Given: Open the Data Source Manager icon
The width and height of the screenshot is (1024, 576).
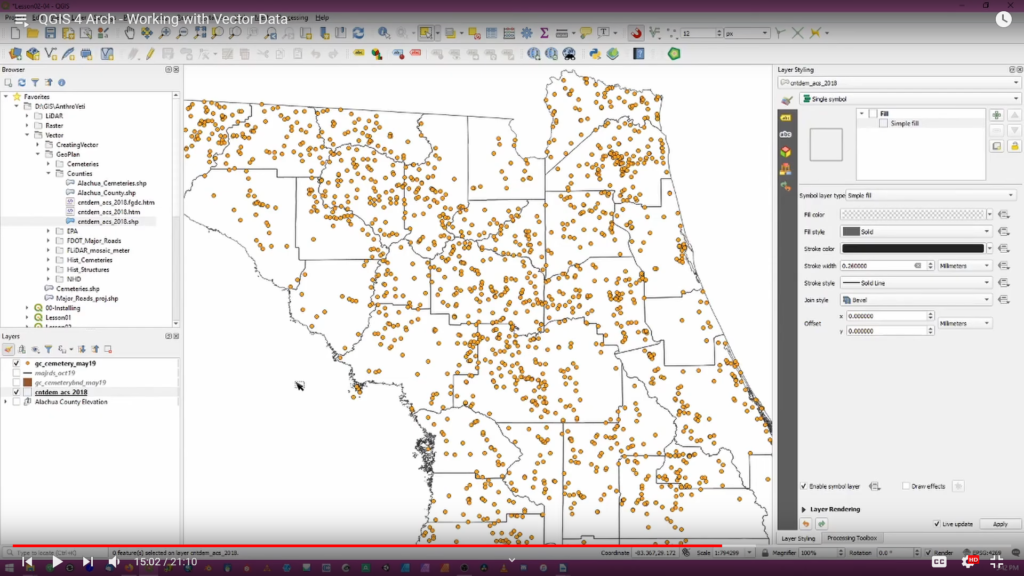Looking at the screenshot, I should point(15,54).
